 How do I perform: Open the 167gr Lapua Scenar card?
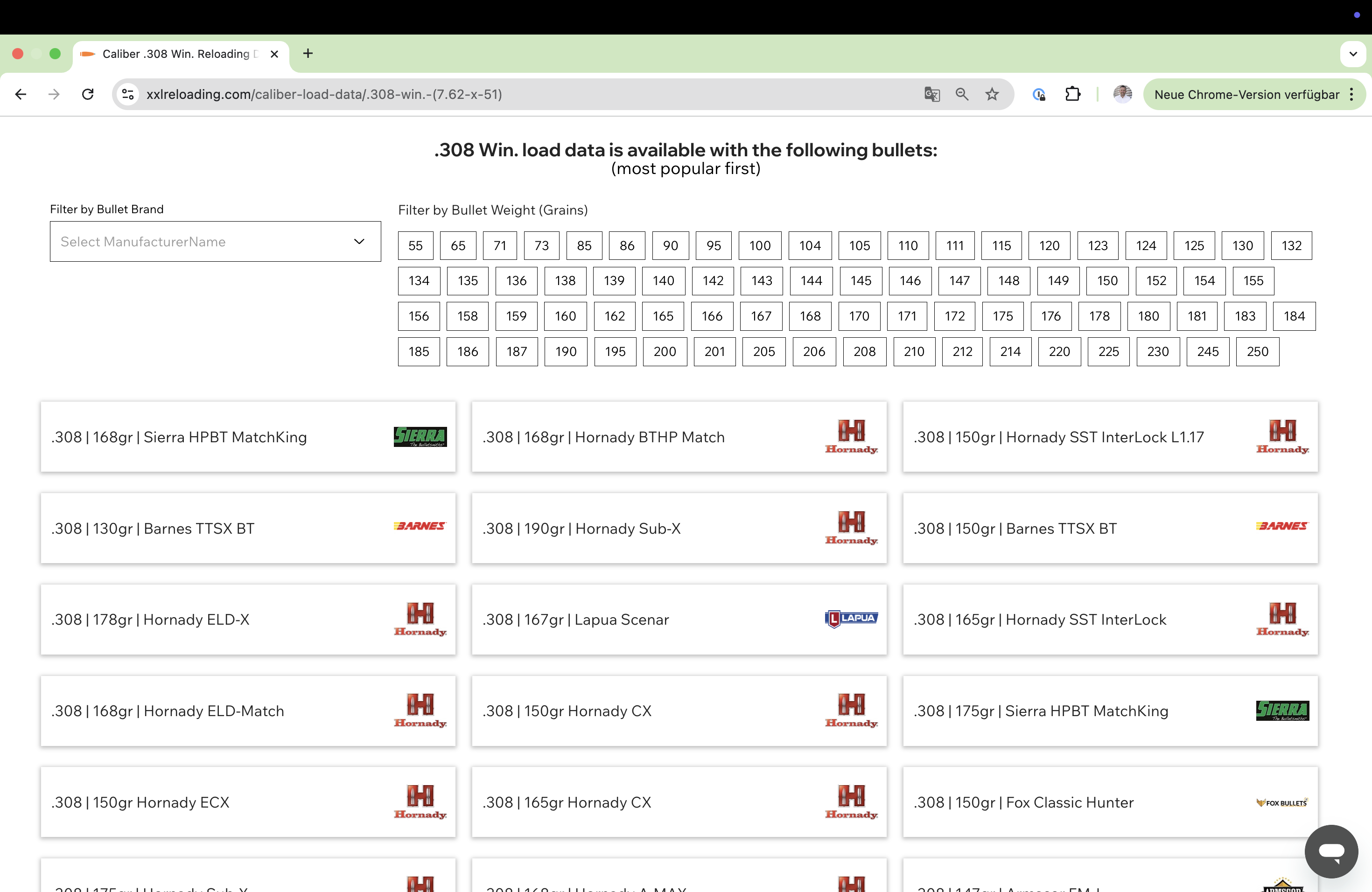click(x=679, y=620)
